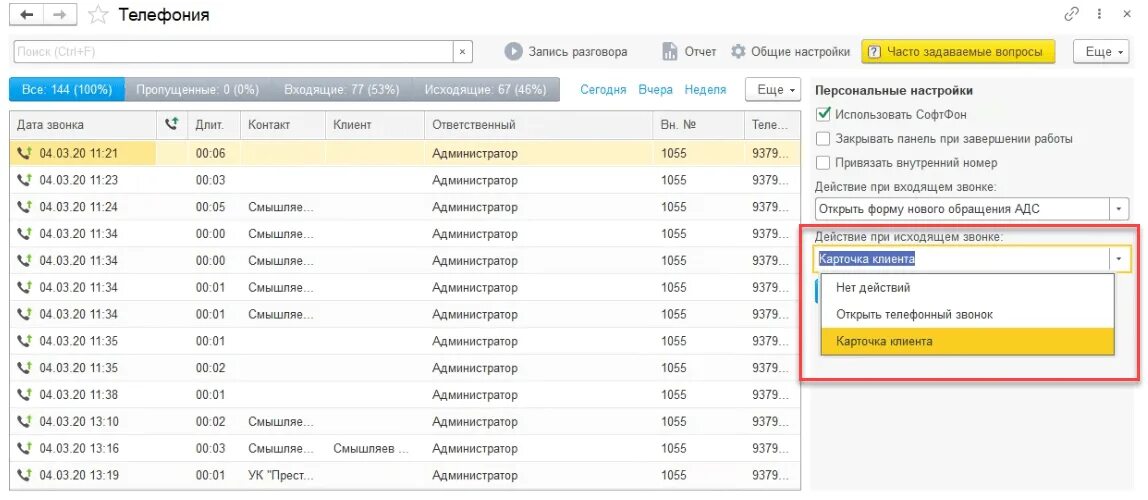1148x500 pixels.
Task: Show the Входящие calls tab
Action: click(342, 90)
